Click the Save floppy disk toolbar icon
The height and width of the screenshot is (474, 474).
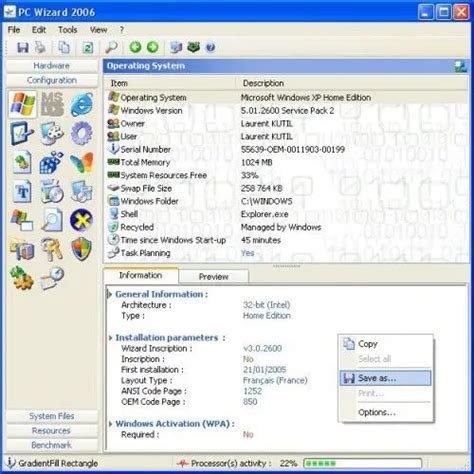tap(23, 47)
